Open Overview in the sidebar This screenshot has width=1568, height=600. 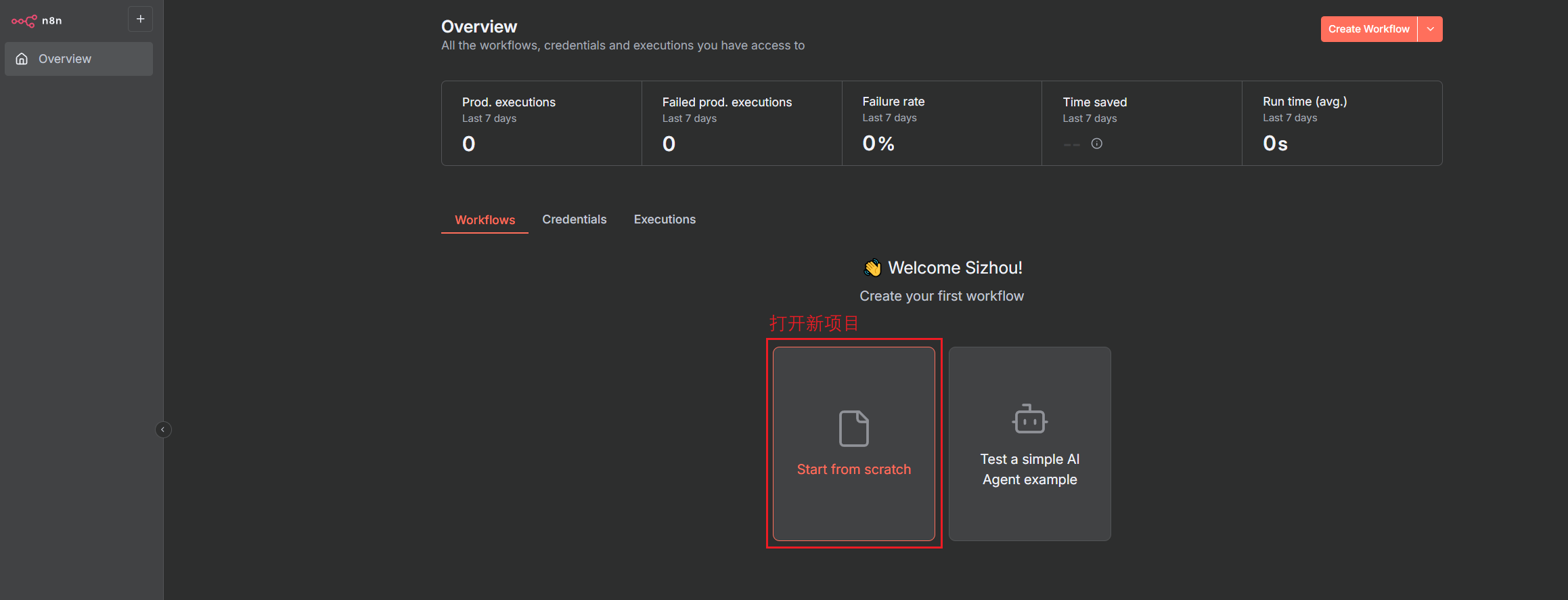pyautogui.click(x=65, y=59)
